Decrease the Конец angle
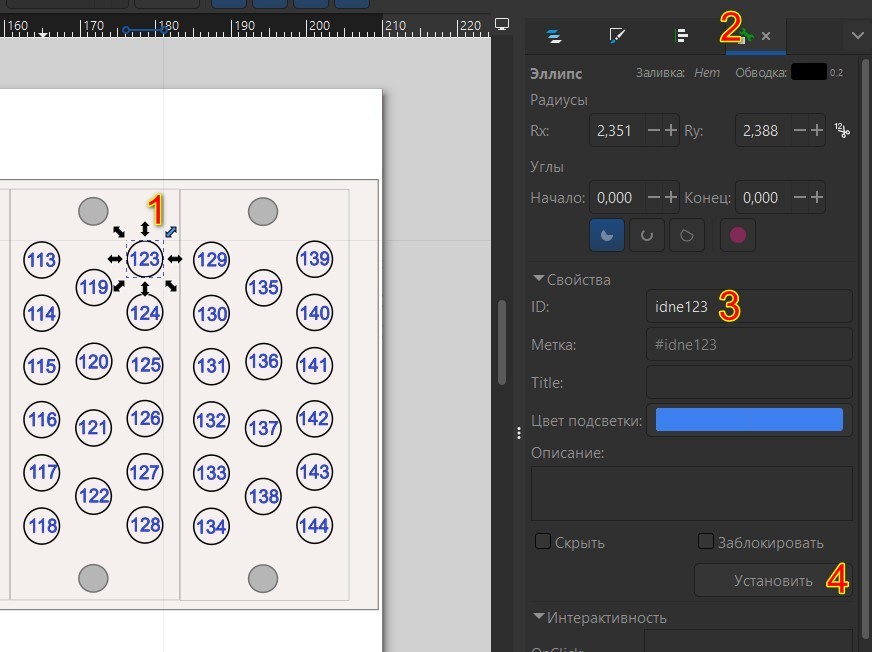 pos(800,197)
